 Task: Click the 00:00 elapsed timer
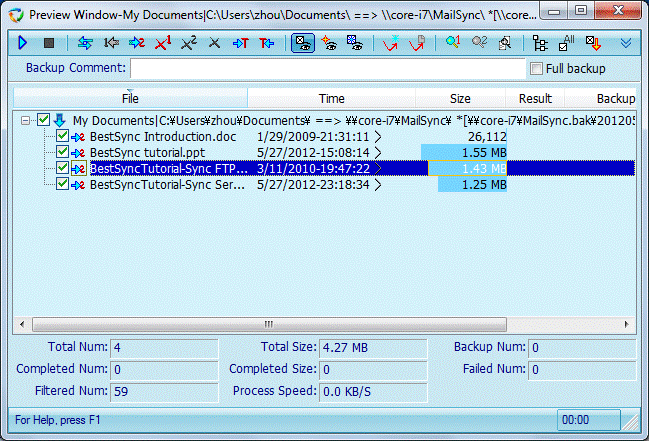tap(589, 420)
